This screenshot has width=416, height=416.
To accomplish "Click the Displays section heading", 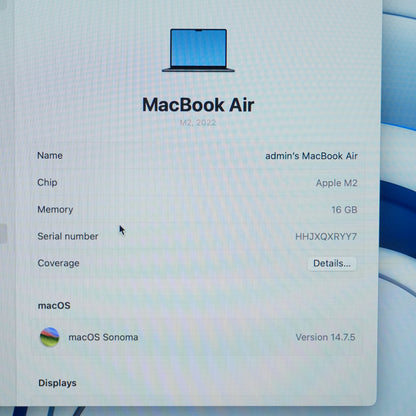I will pyautogui.click(x=57, y=383).
